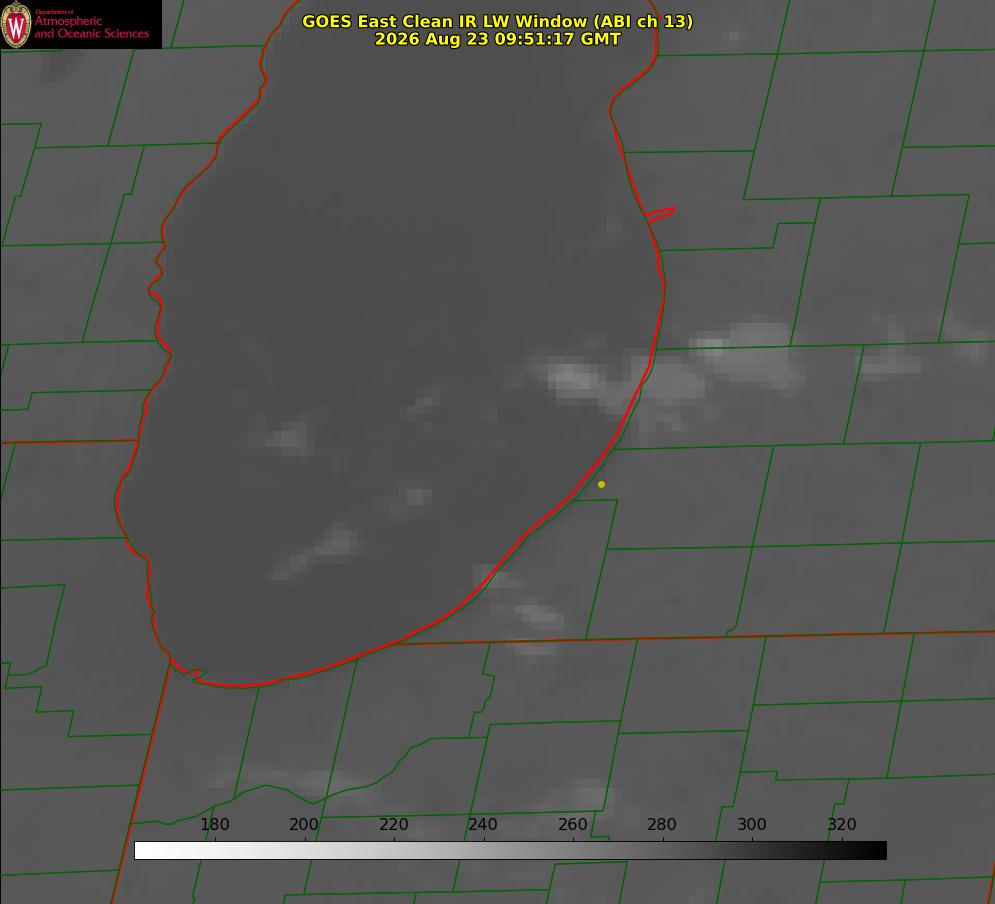Click the 220 colorbar tick label
995x904 pixels.
[x=393, y=824]
